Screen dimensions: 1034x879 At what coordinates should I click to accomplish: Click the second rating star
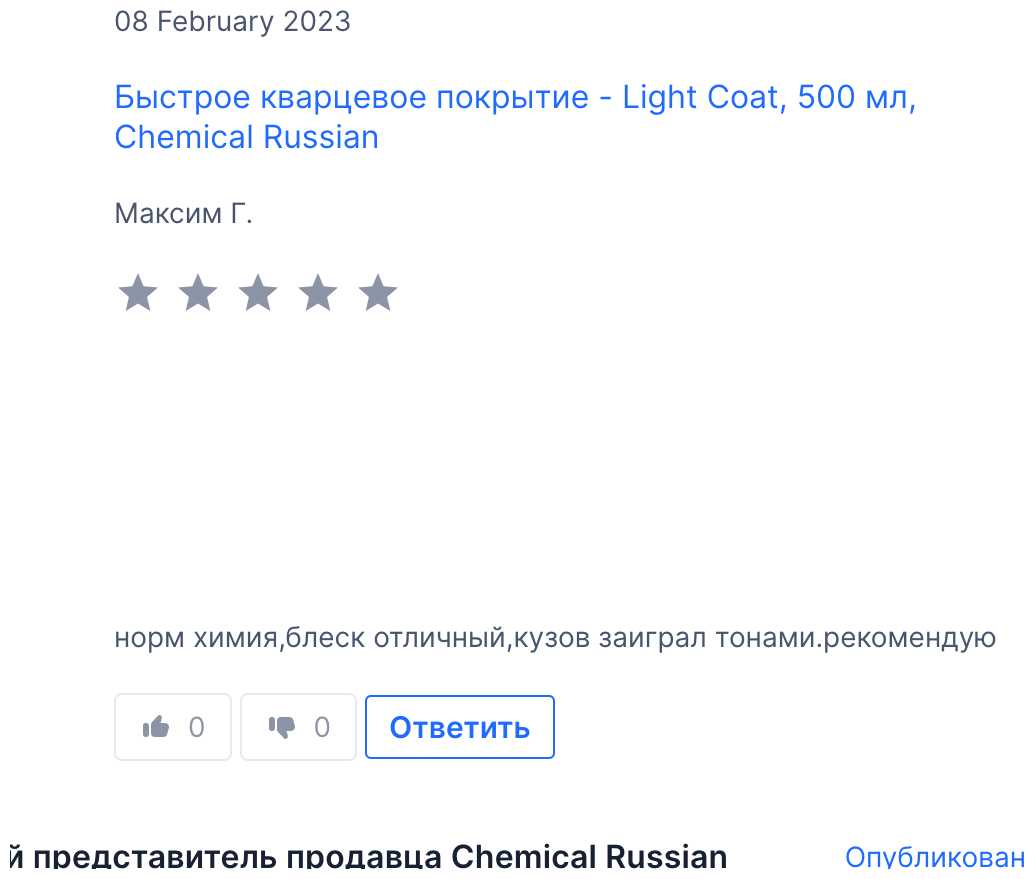(x=197, y=294)
